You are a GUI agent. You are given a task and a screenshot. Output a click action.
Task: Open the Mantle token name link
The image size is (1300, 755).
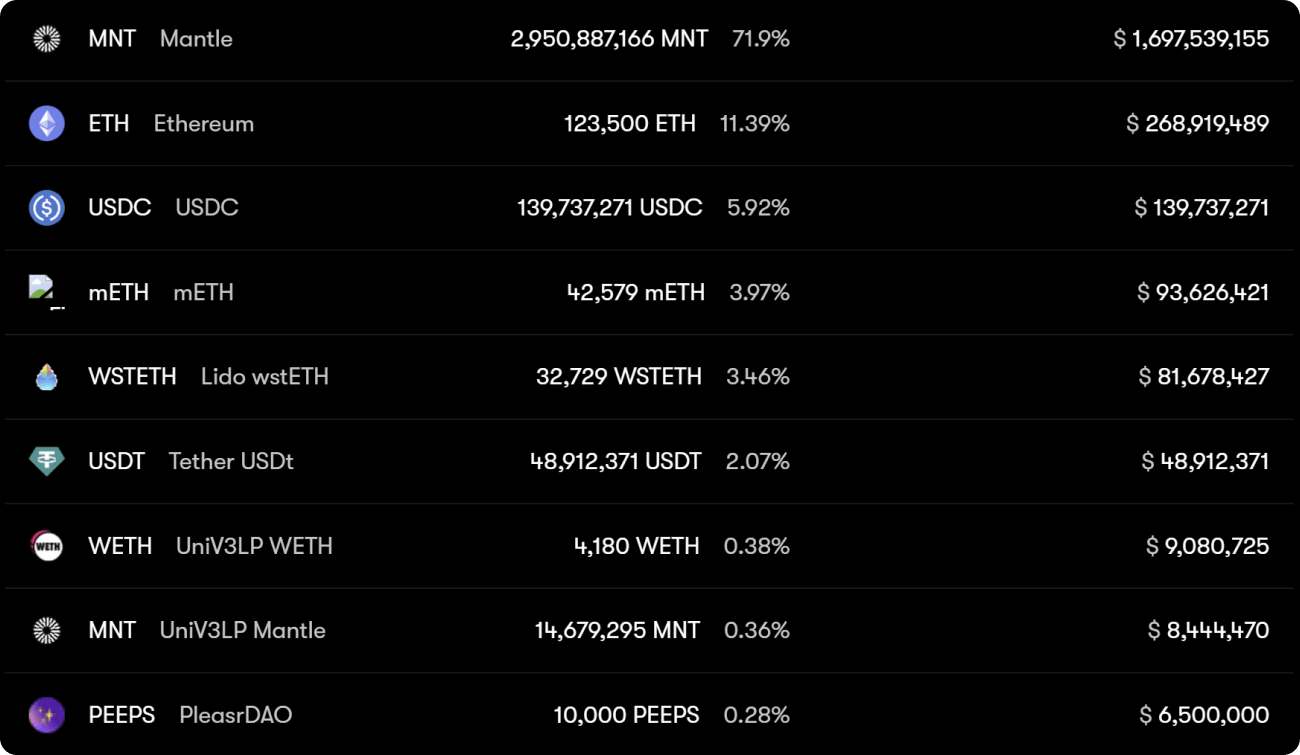pos(196,39)
